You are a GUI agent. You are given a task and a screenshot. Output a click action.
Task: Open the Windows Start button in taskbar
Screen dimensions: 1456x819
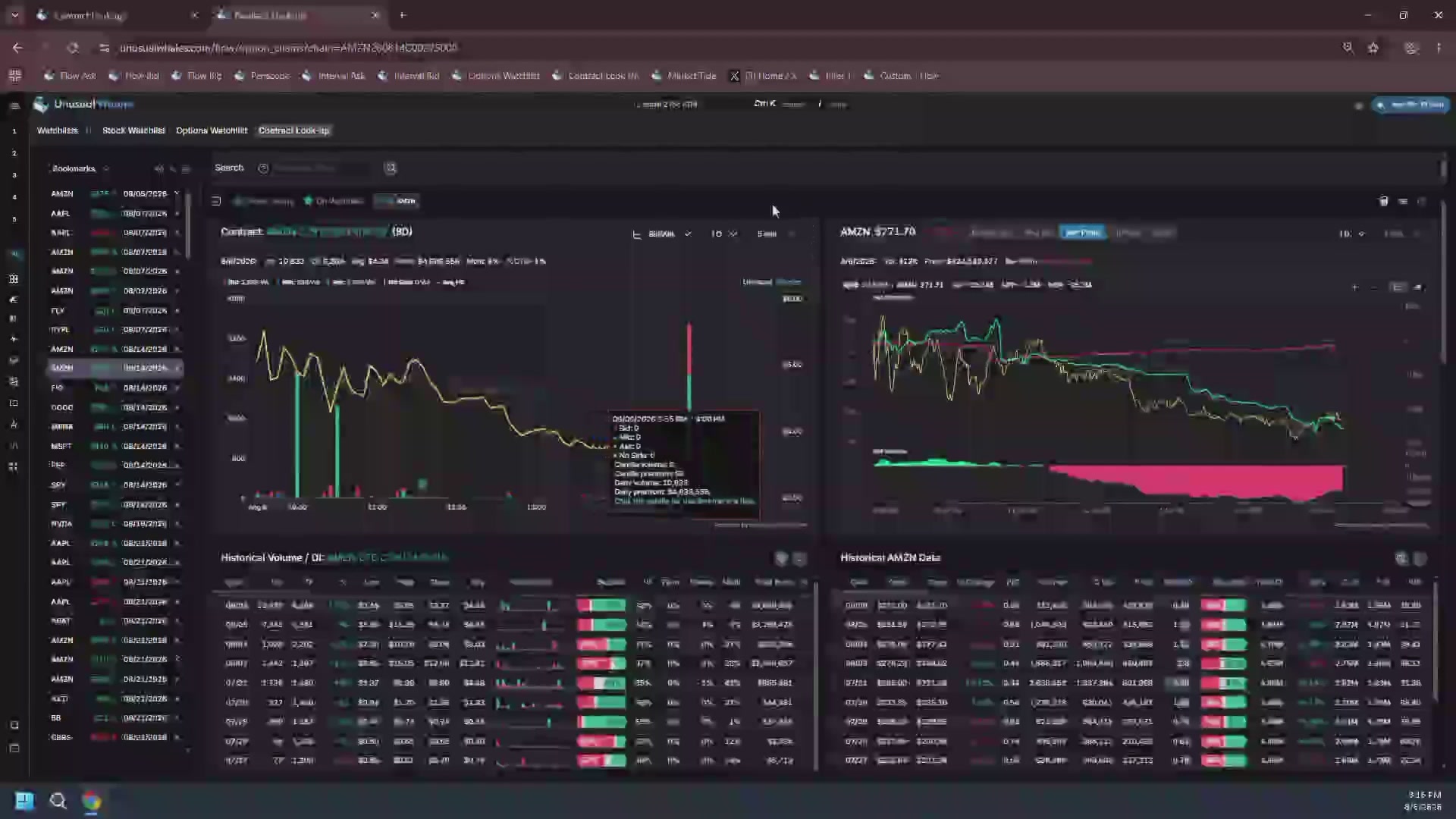pyautogui.click(x=24, y=801)
